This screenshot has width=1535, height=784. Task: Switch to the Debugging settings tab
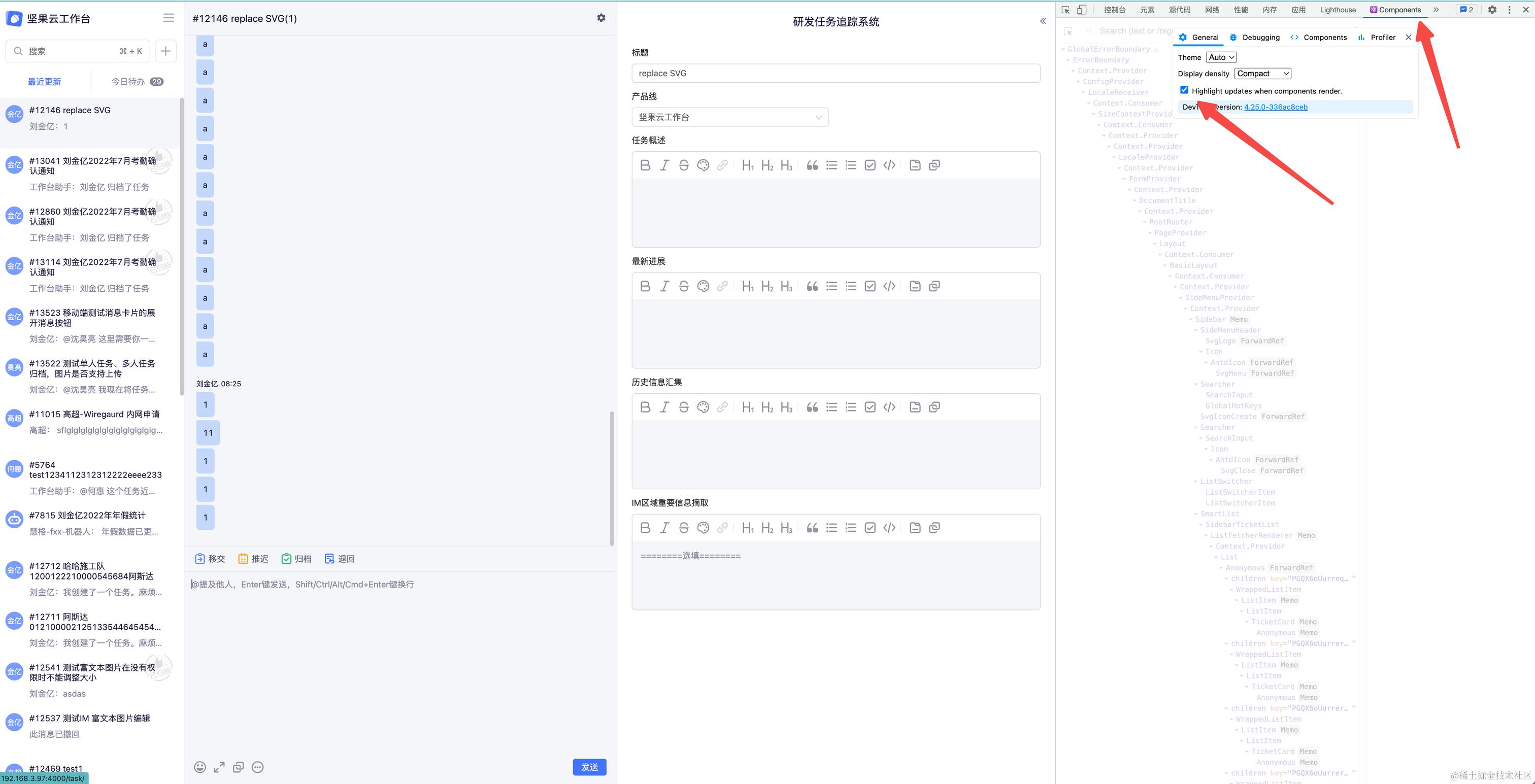1254,37
